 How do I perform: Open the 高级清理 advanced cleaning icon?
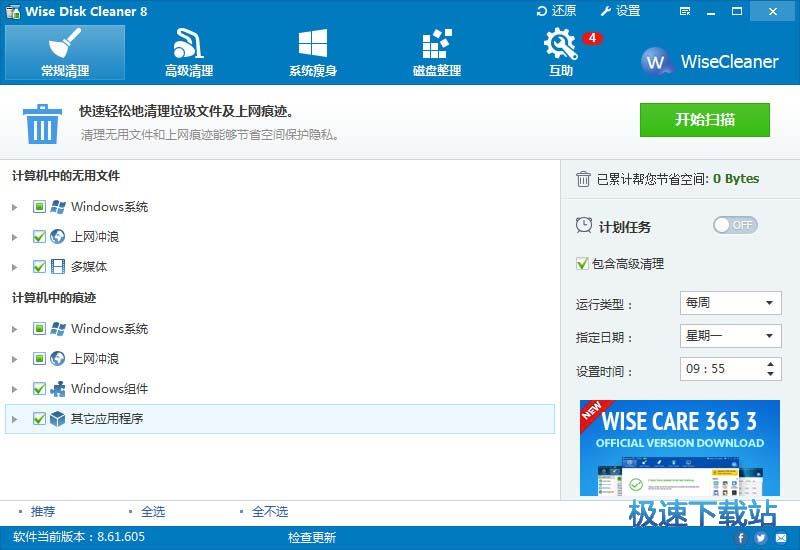tap(188, 46)
